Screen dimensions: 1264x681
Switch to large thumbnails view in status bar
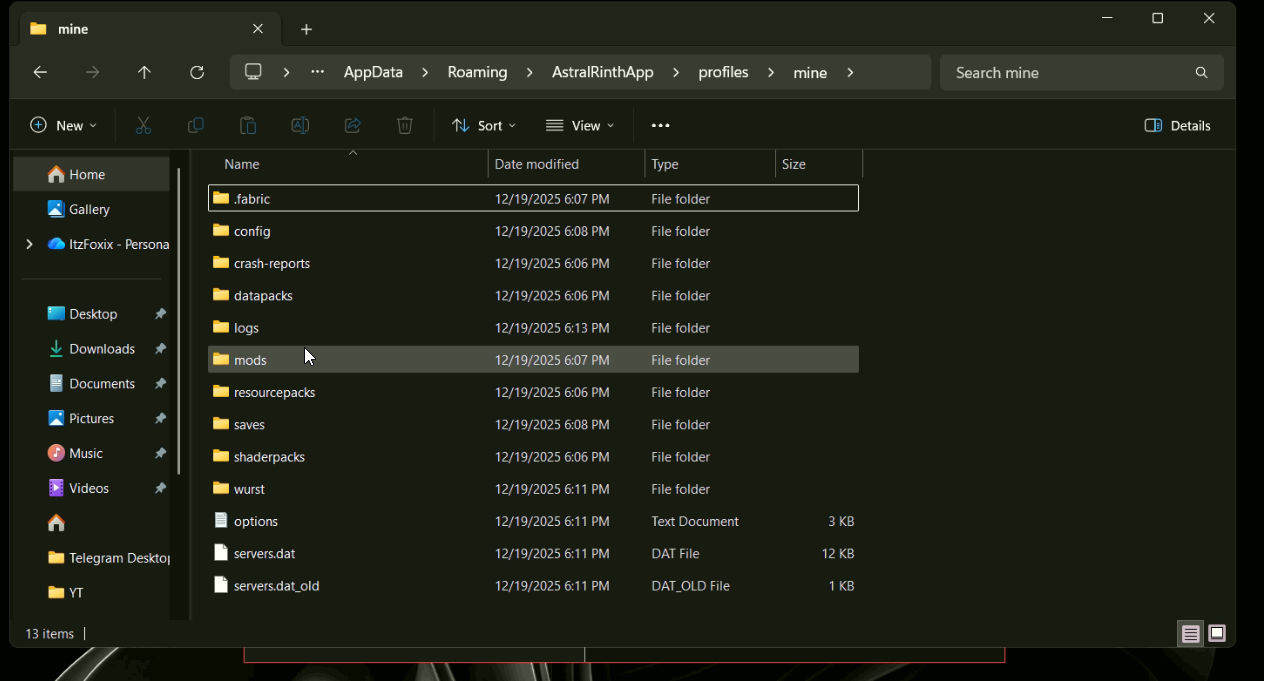pyautogui.click(x=1217, y=633)
